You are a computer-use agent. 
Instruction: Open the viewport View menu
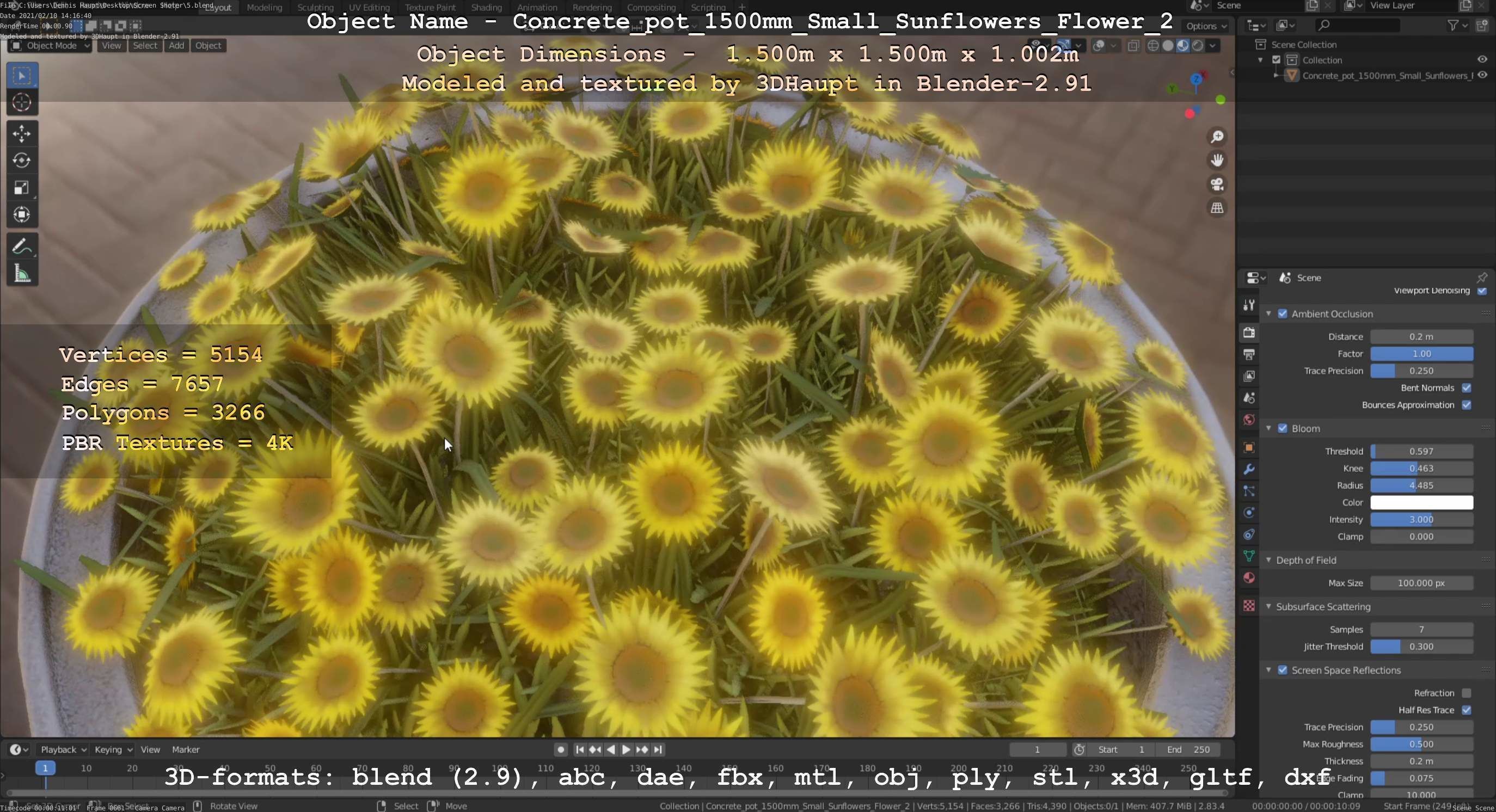(x=112, y=46)
